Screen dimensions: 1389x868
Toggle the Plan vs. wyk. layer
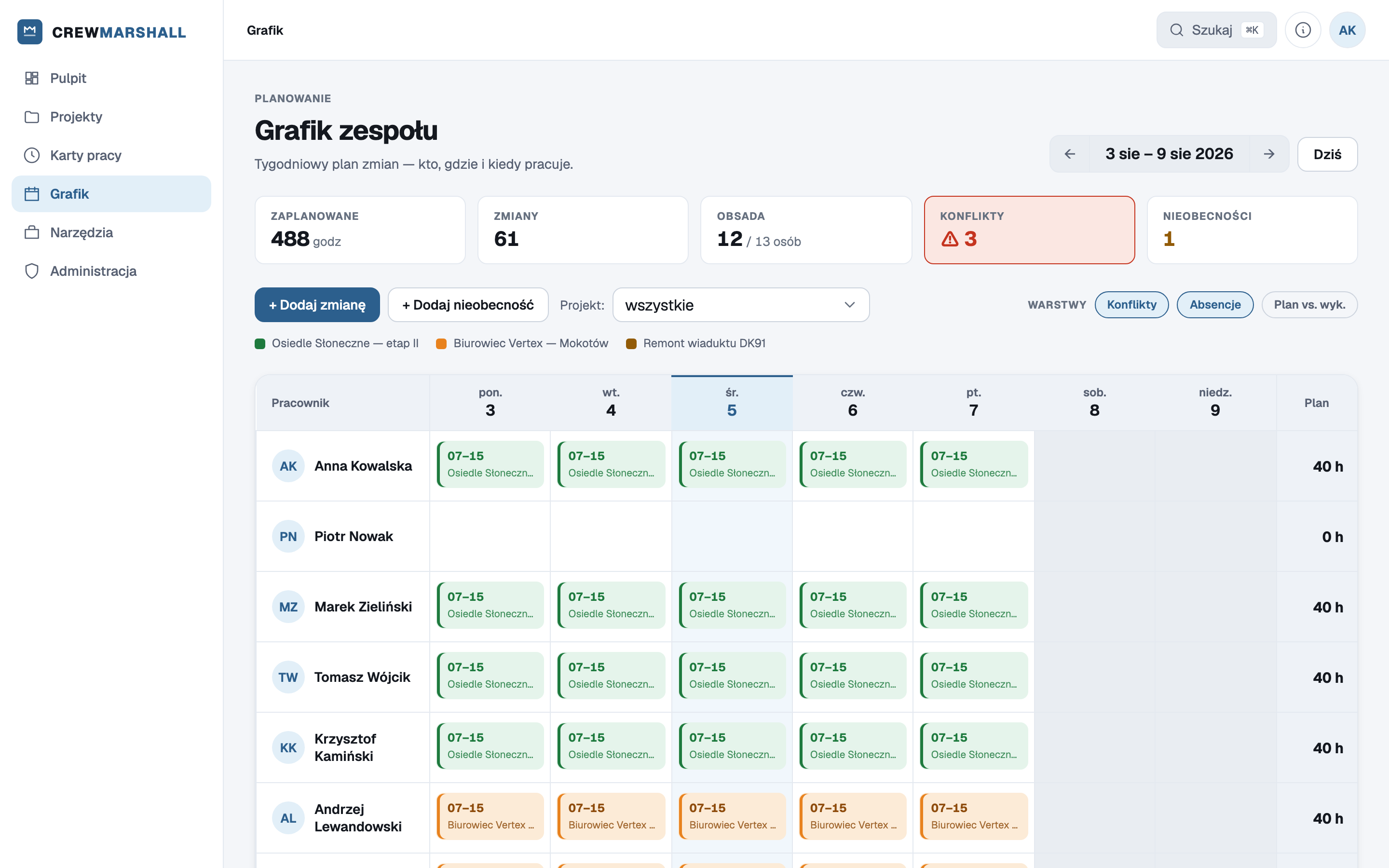click(1309, 305)
